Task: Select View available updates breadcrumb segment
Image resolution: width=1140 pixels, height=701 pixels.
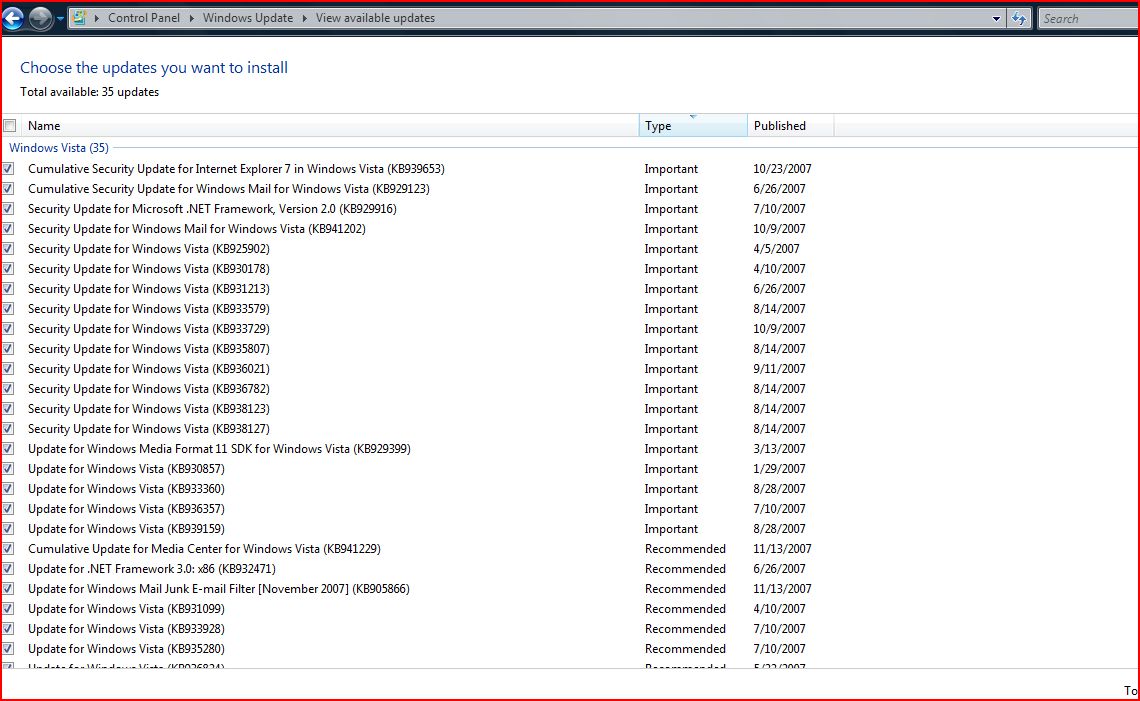Action: coord(375,18)
